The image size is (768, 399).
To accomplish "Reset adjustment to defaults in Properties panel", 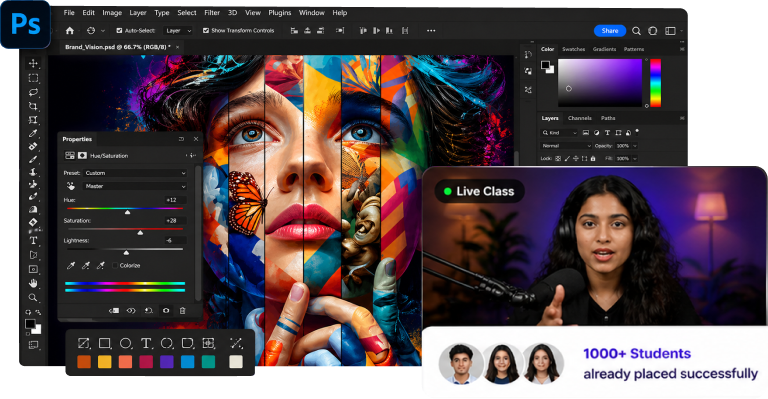I will tap(148, 310).
